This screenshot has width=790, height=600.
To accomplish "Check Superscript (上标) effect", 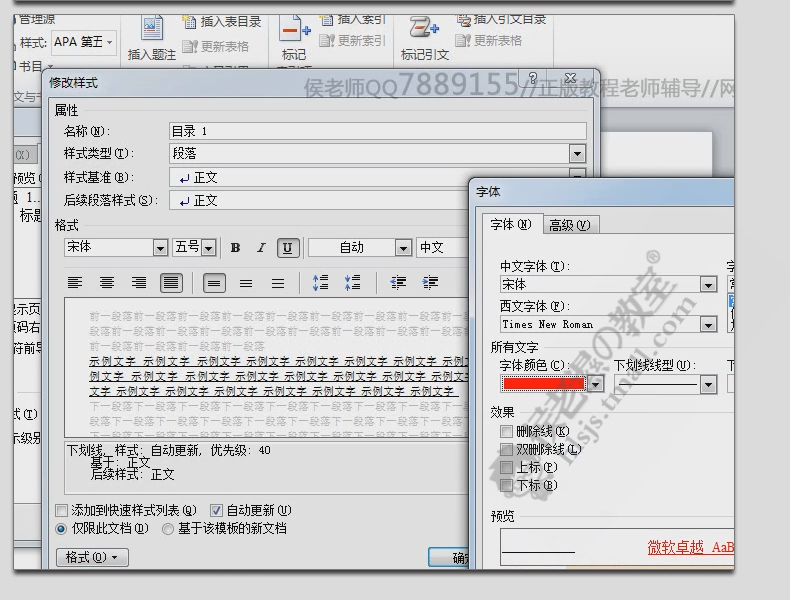I will [x=506, y=468].
